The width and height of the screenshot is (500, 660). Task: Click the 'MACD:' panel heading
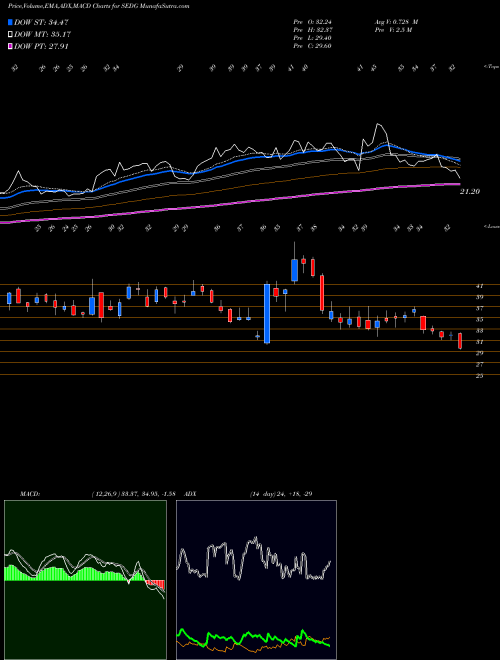coord(30,494)
